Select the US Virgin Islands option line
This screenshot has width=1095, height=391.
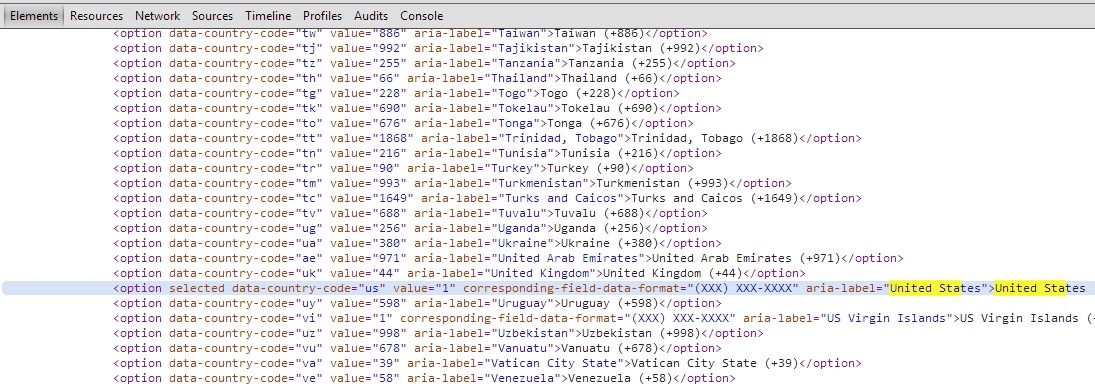click(x=604, y=318)
